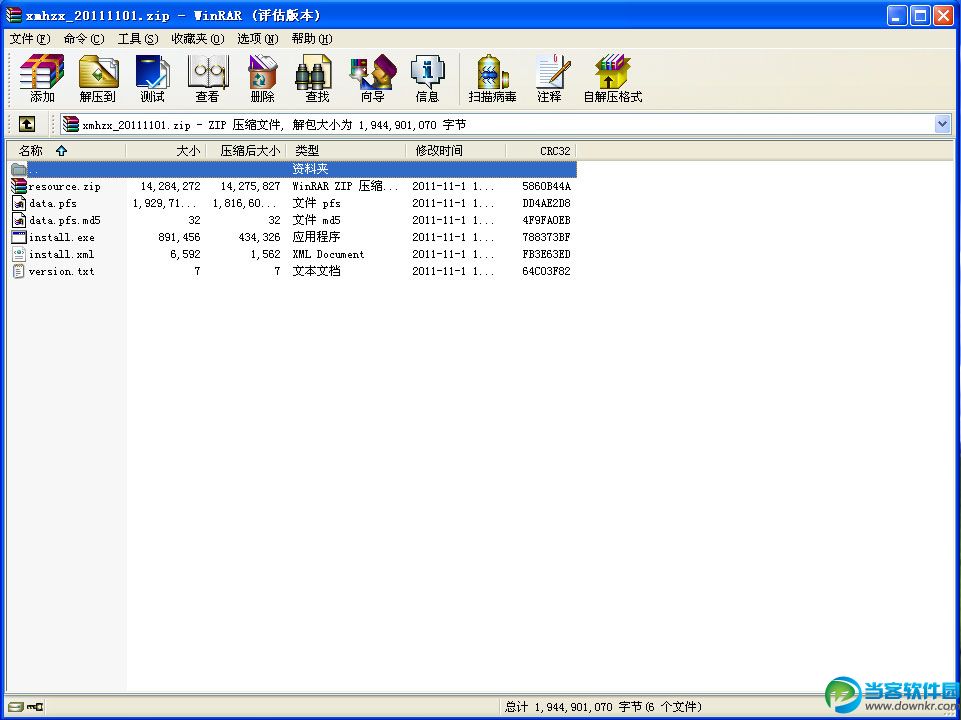961x720 pixels.
Task: Click the key icon in status bar
Action: pos(34,707)
